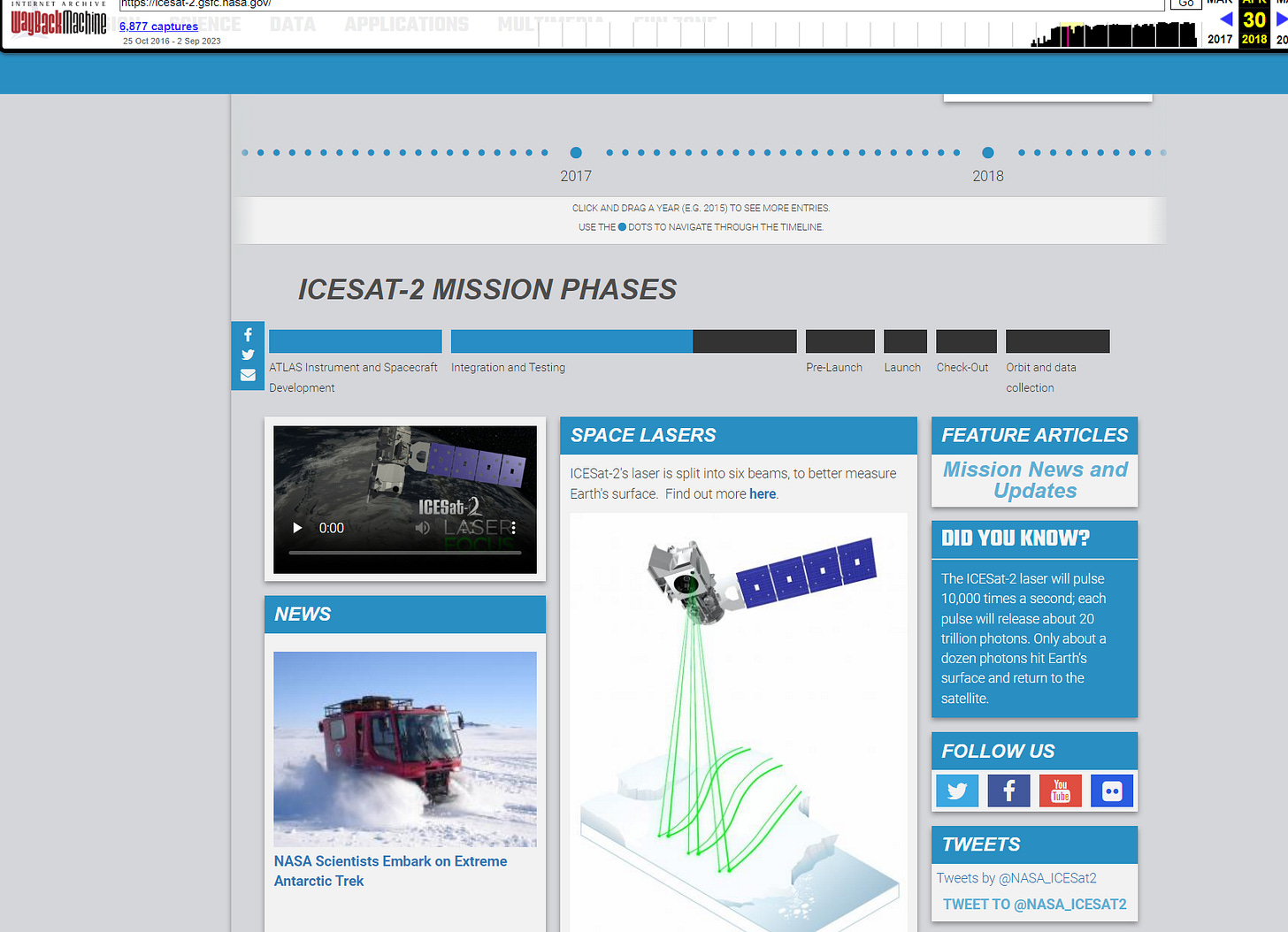
Task: Click the ATLAS Instrument and Spacecraft Development phase bar
Action: pyautogui.click(x=356, y=341)
